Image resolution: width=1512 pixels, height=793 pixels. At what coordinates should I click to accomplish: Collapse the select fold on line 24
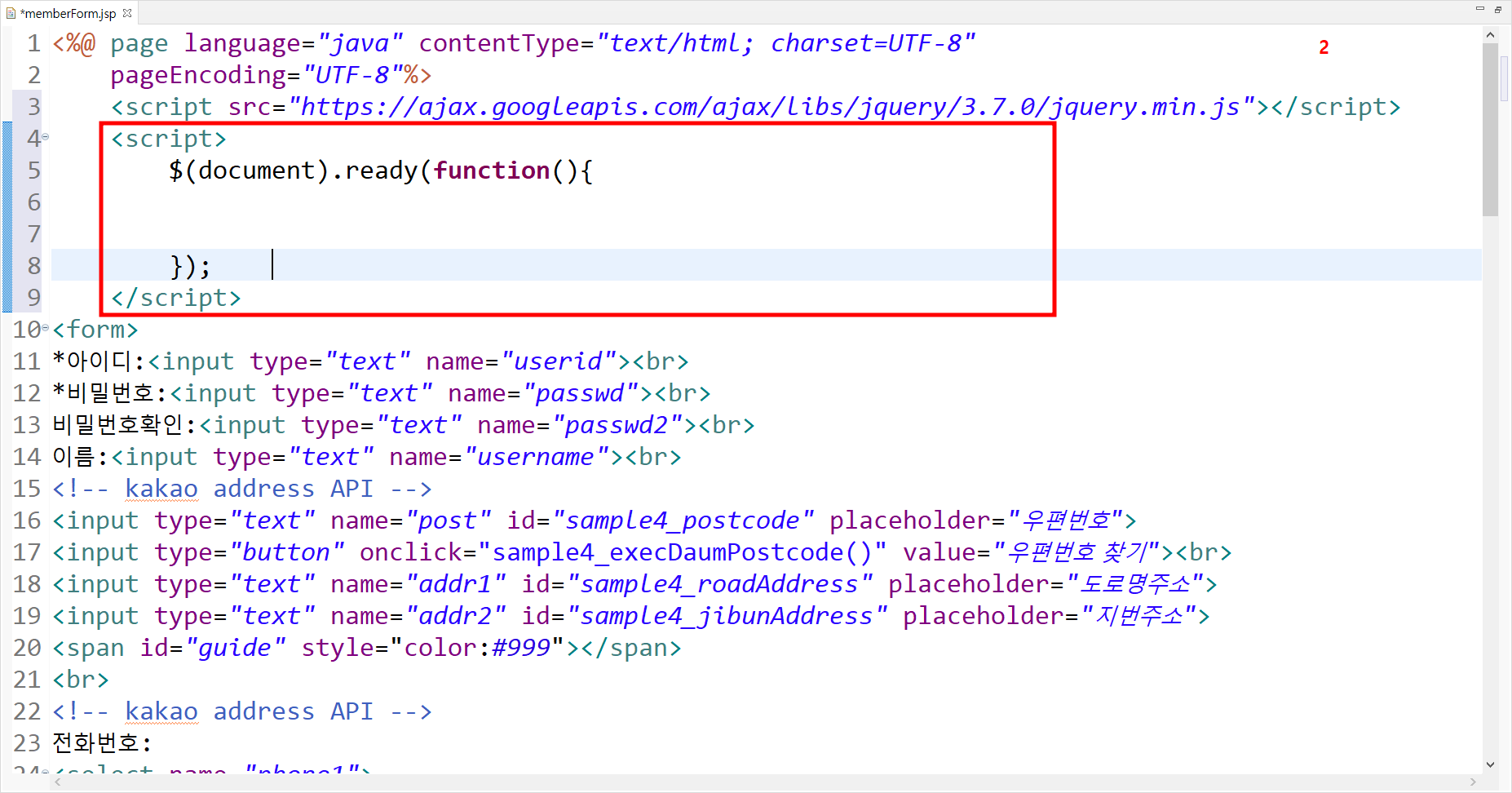(x=46, y=771)
